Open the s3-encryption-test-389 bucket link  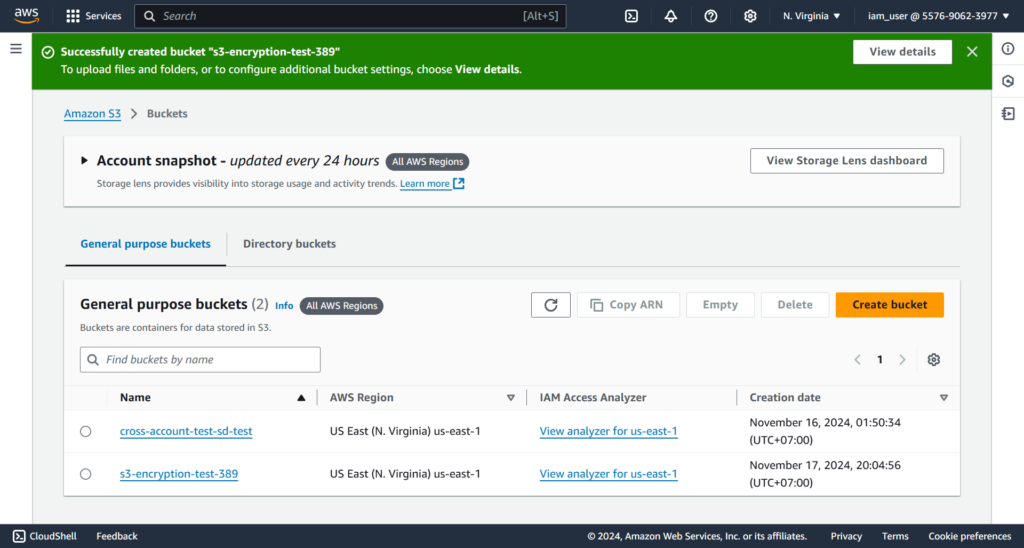point(179,474)
